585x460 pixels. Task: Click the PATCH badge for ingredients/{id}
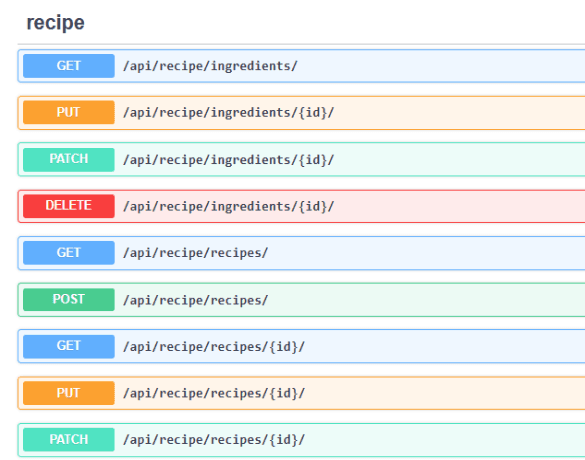[69, 160]
